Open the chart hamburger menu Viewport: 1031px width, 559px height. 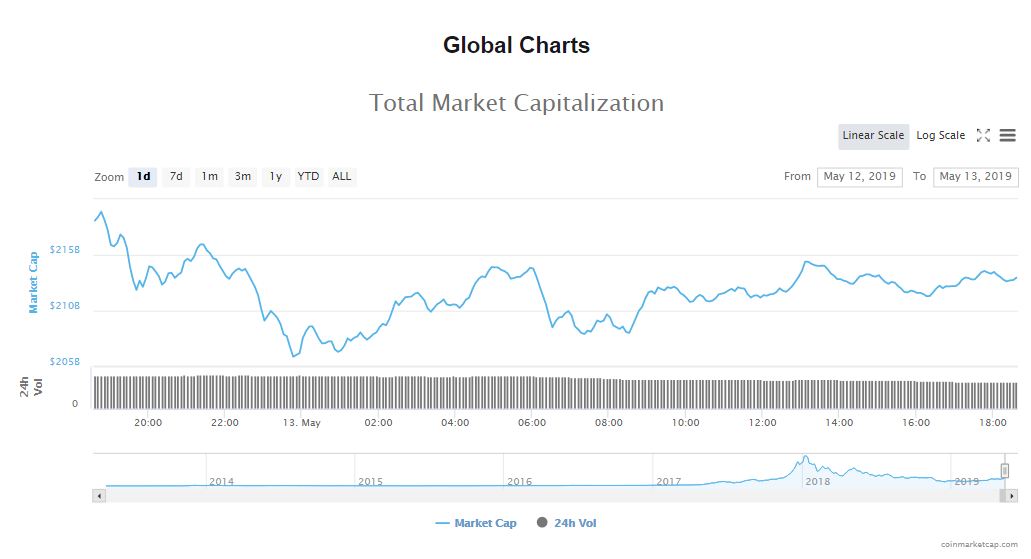1007,135
